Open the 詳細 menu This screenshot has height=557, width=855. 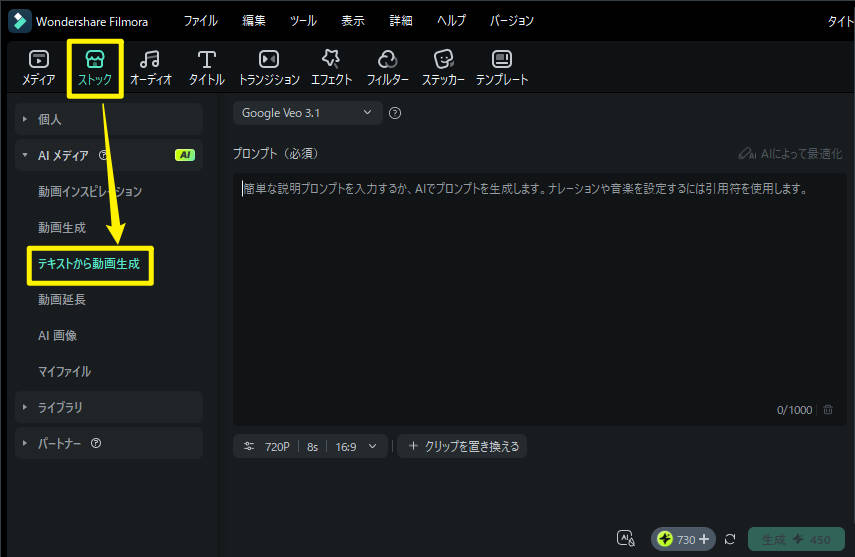coord(401,21)
